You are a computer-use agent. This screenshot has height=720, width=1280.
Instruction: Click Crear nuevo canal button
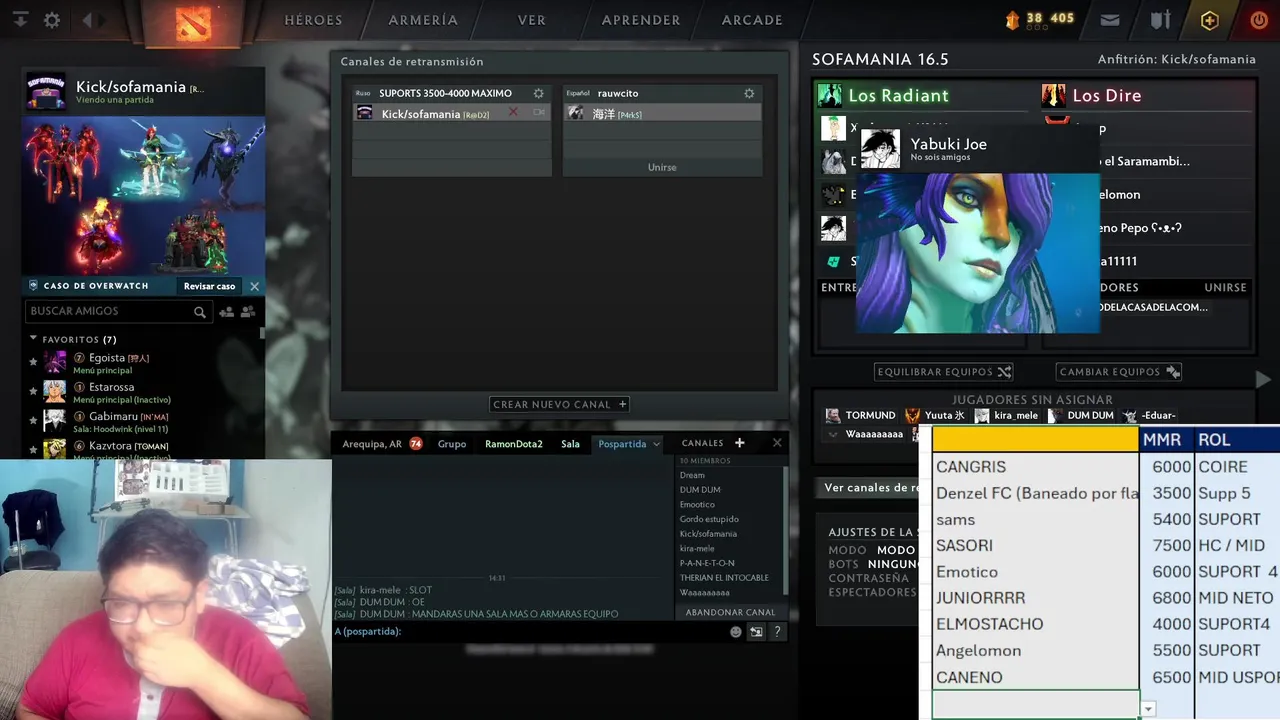(x=559, y=405)
